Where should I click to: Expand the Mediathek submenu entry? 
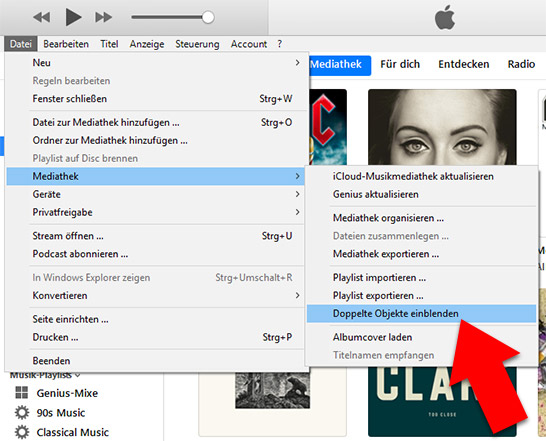tap(155, 176)
